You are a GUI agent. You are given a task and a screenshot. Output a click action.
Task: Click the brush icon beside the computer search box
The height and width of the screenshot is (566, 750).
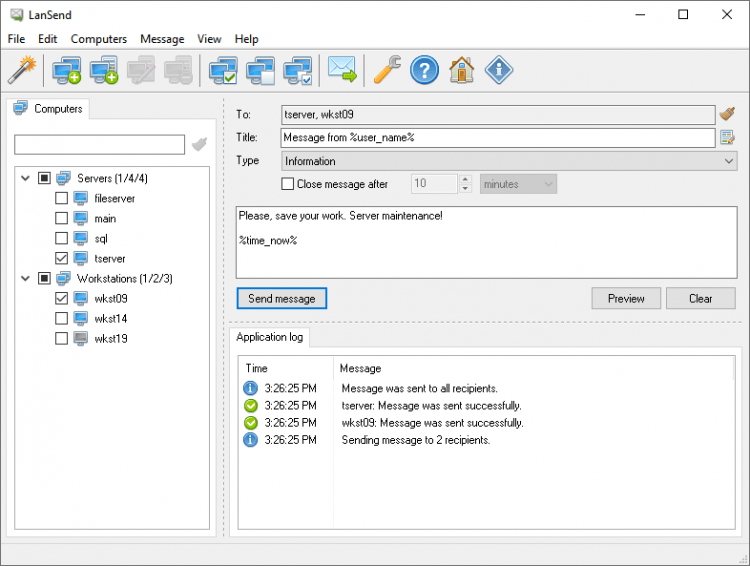click(x=199, y=144)
